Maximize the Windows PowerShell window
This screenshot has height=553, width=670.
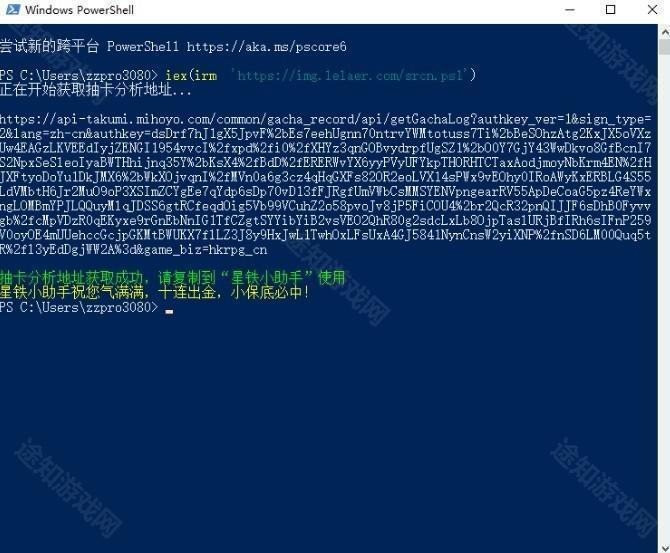point(611,9)
